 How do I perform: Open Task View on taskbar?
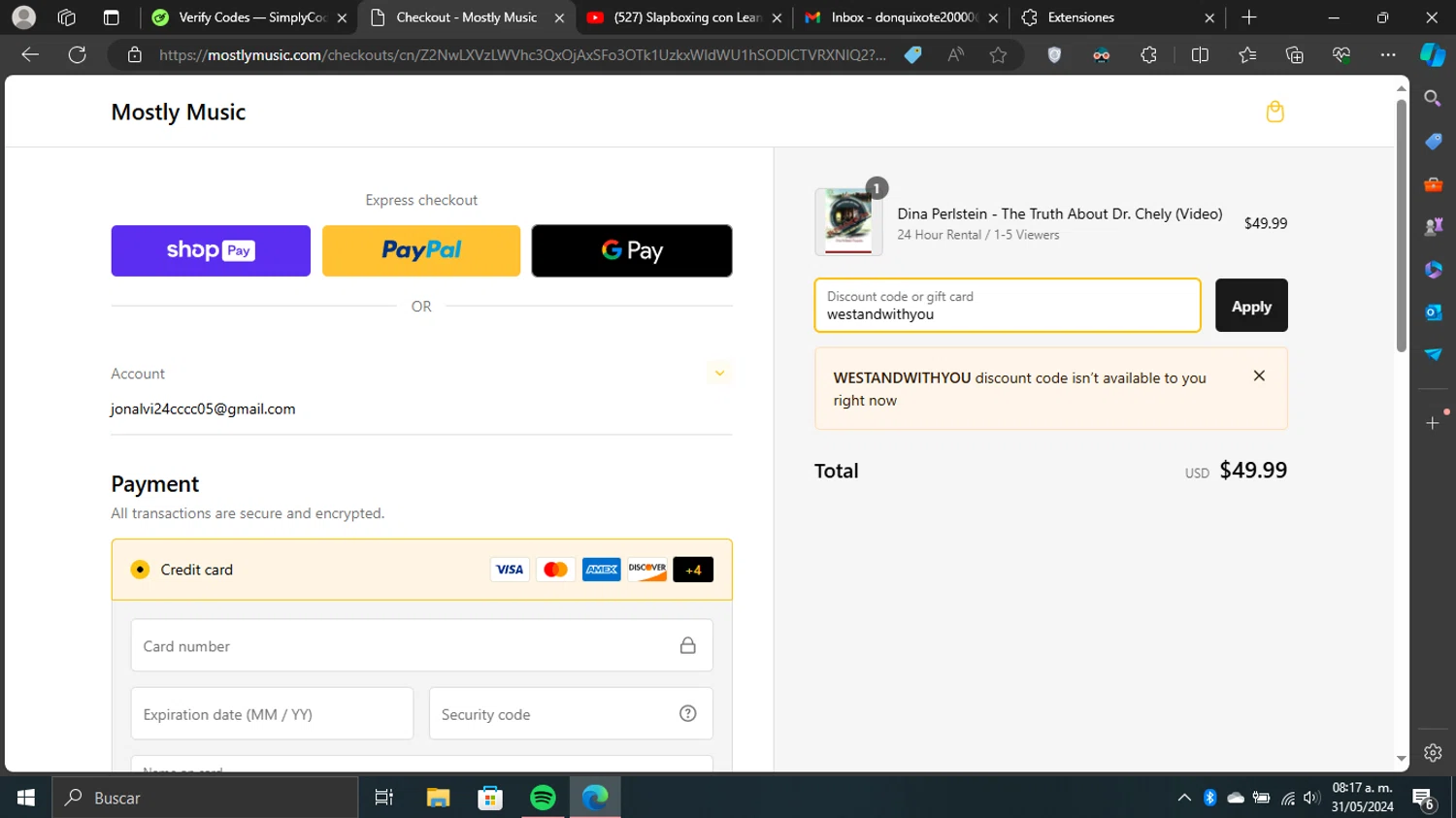pyautogui.click(x=384, y=798)
